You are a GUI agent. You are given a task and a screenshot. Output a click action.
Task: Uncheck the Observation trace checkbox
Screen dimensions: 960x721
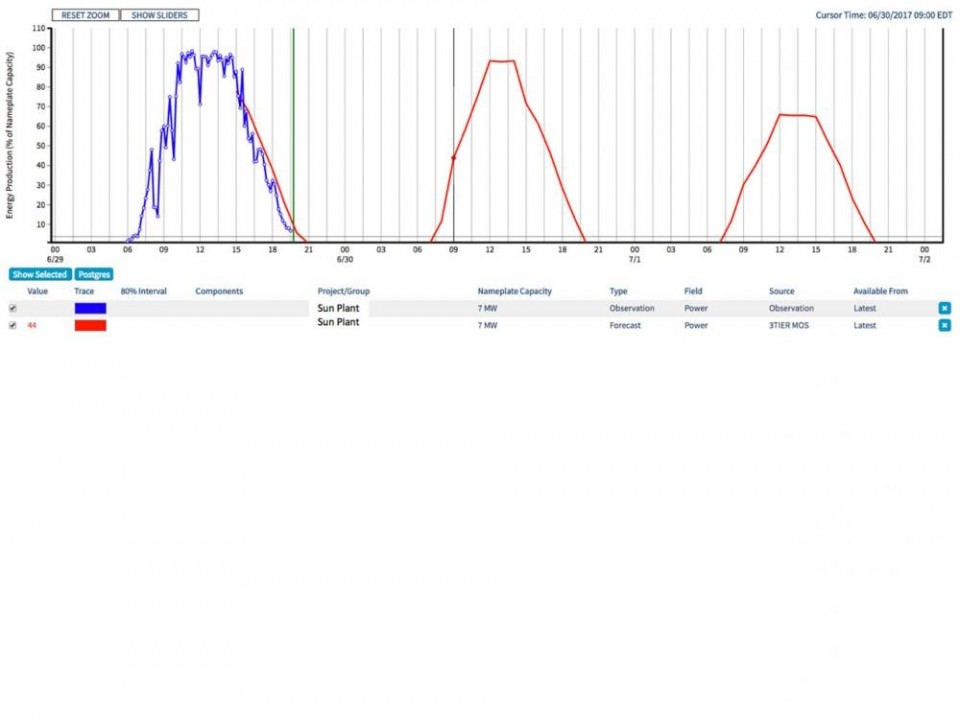coord(13,308)
